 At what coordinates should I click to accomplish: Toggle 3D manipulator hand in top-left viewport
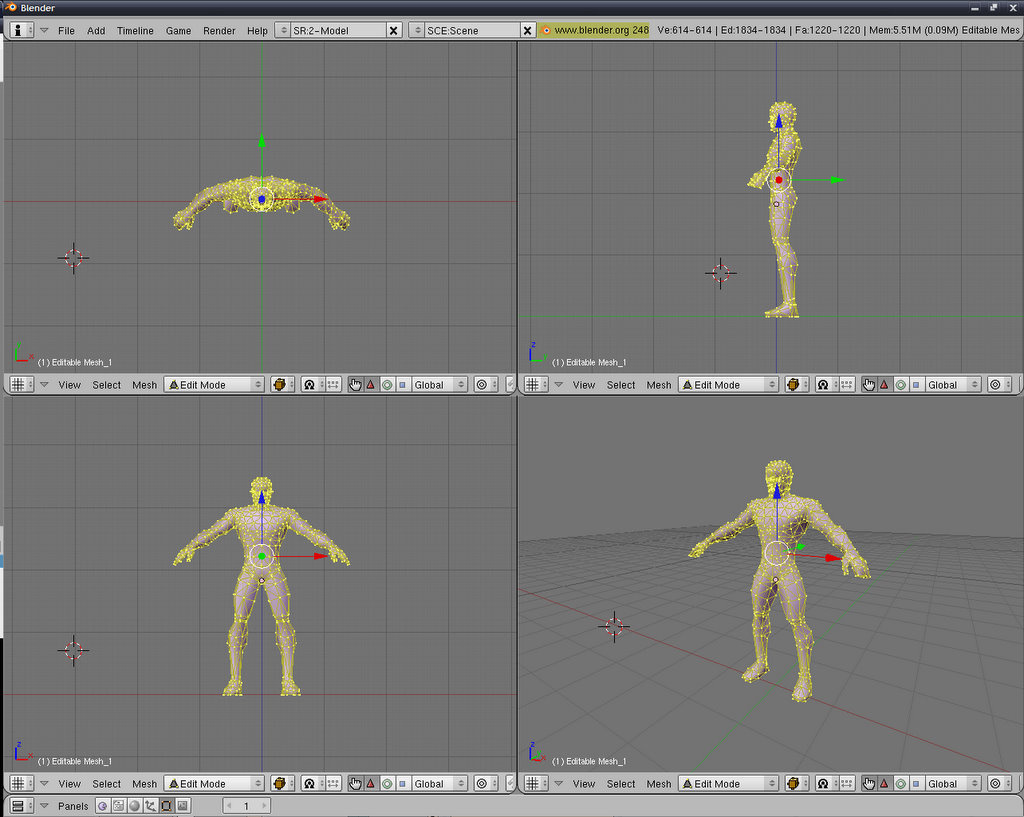[x=355, y=384]
